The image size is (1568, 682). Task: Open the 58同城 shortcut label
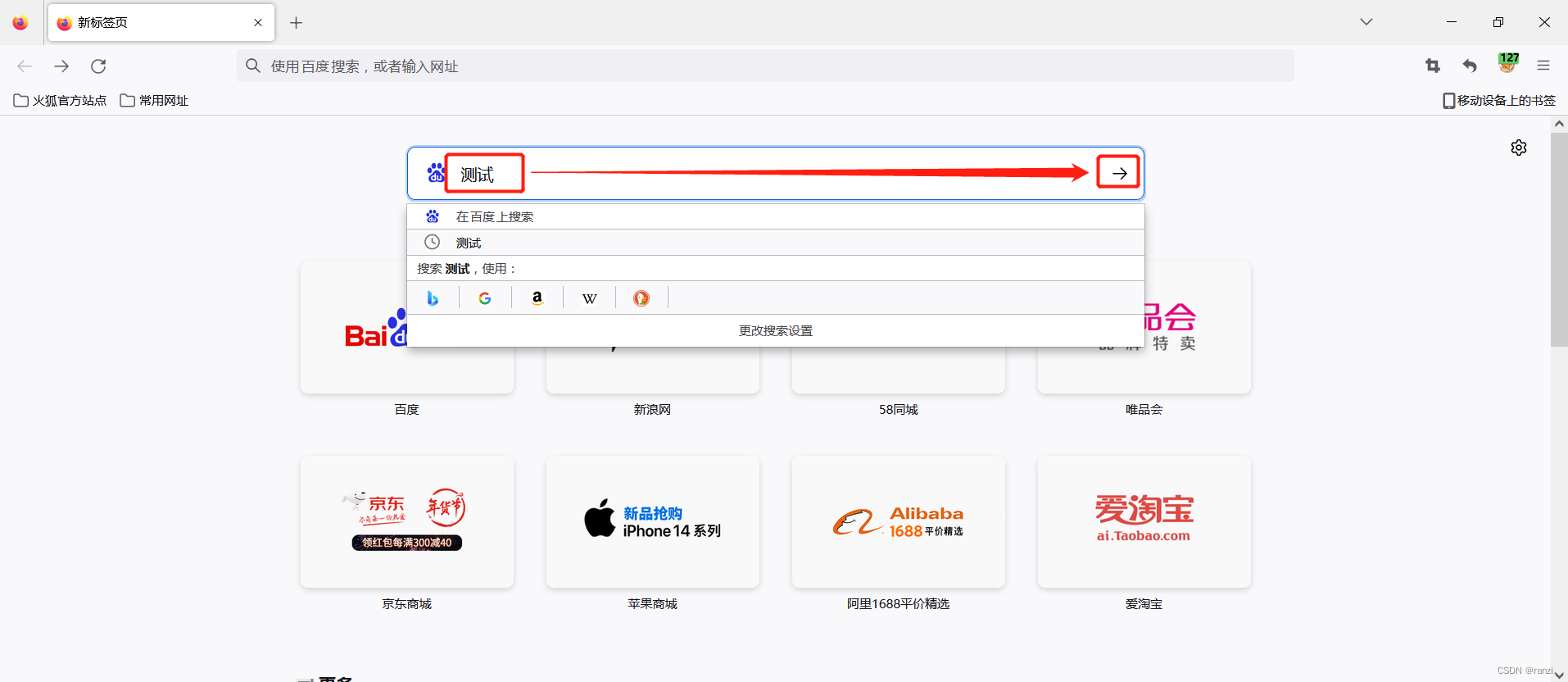(899, 409)
